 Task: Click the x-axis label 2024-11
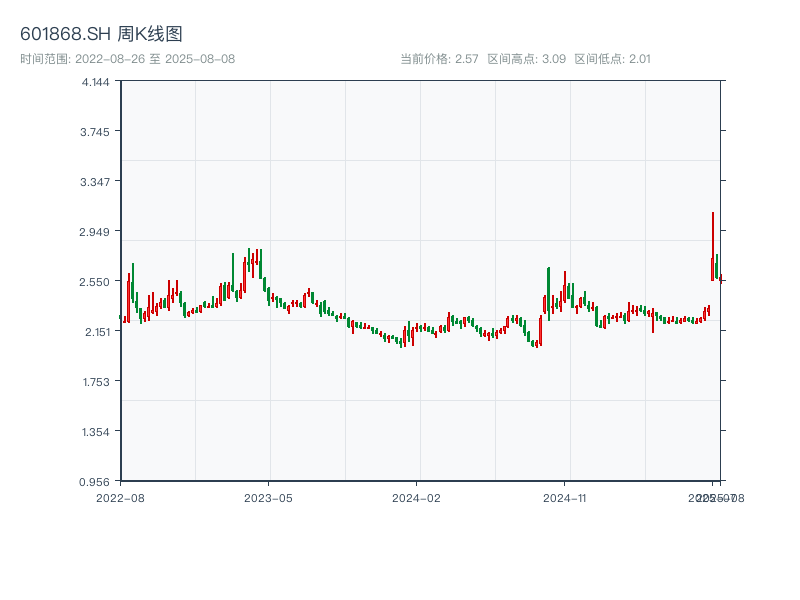click(565, 498)
